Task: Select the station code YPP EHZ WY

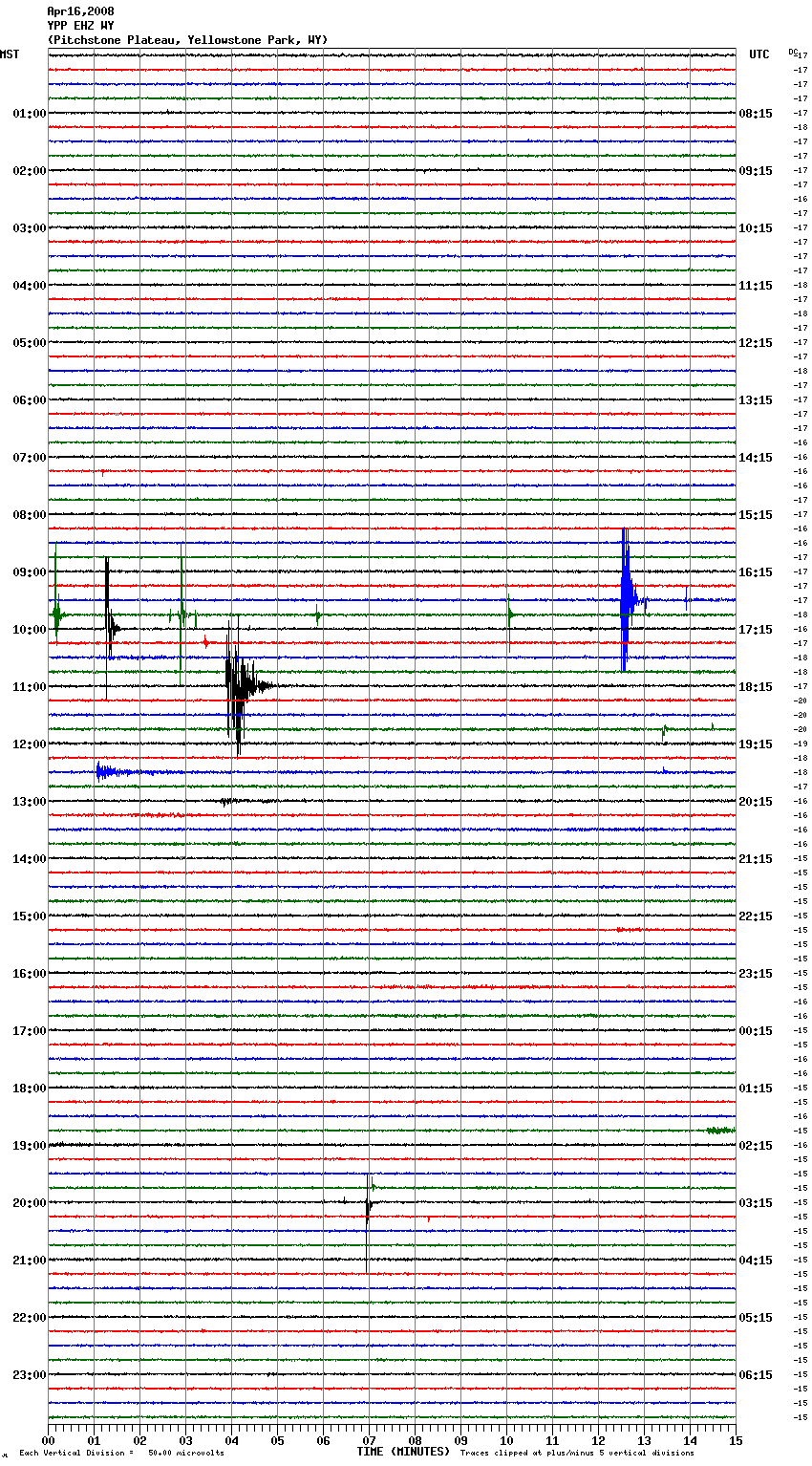Action: (x=80, y=26)
